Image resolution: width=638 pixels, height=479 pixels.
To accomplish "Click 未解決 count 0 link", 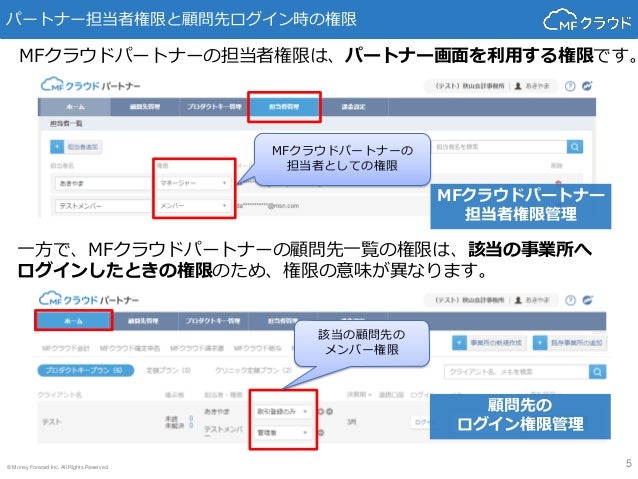I will point(191,425).
